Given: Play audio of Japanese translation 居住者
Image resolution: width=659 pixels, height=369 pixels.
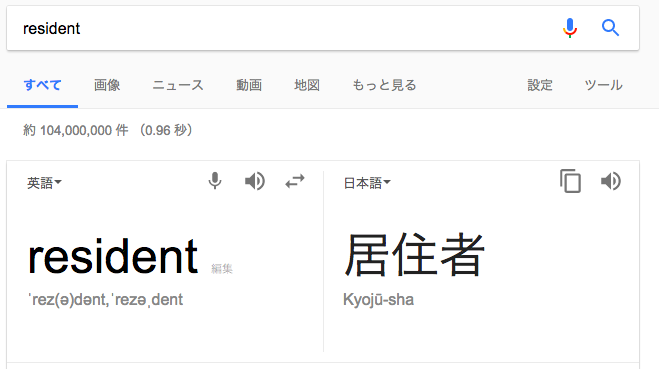Looking at the screenshot, I should (x=611, y=181).
